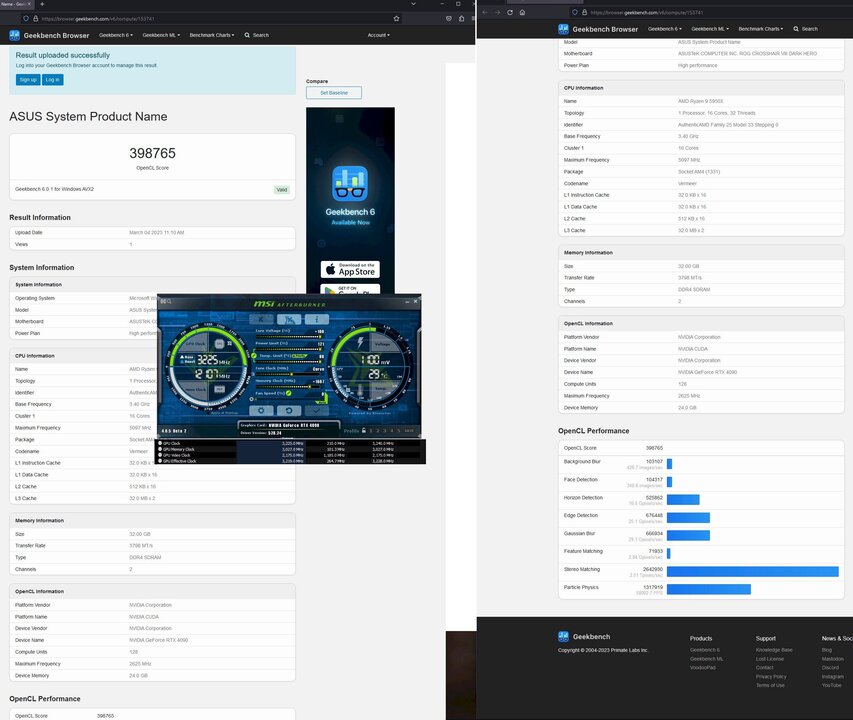Click home icon in right browser toolbar
Viewport: 853px width, 720px height.
pos(522,12)
